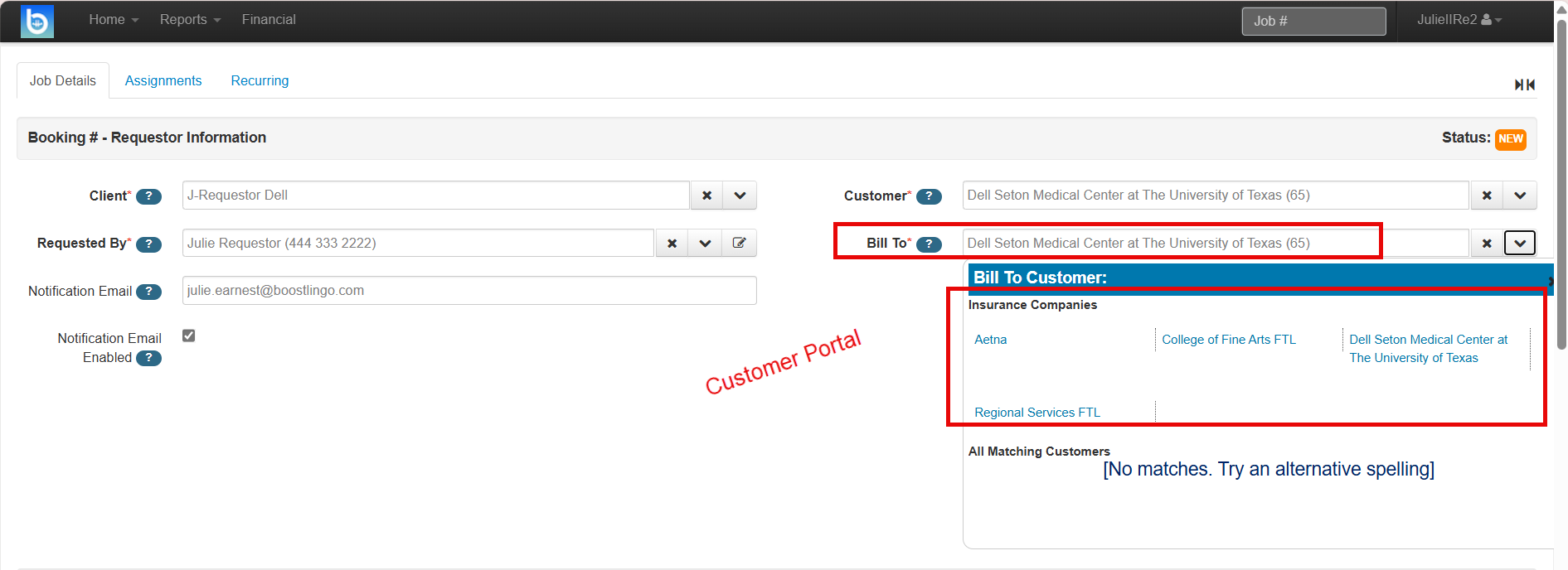Show help for Requested By field
Screen dimensions: 1568x570
click(148, 244)
